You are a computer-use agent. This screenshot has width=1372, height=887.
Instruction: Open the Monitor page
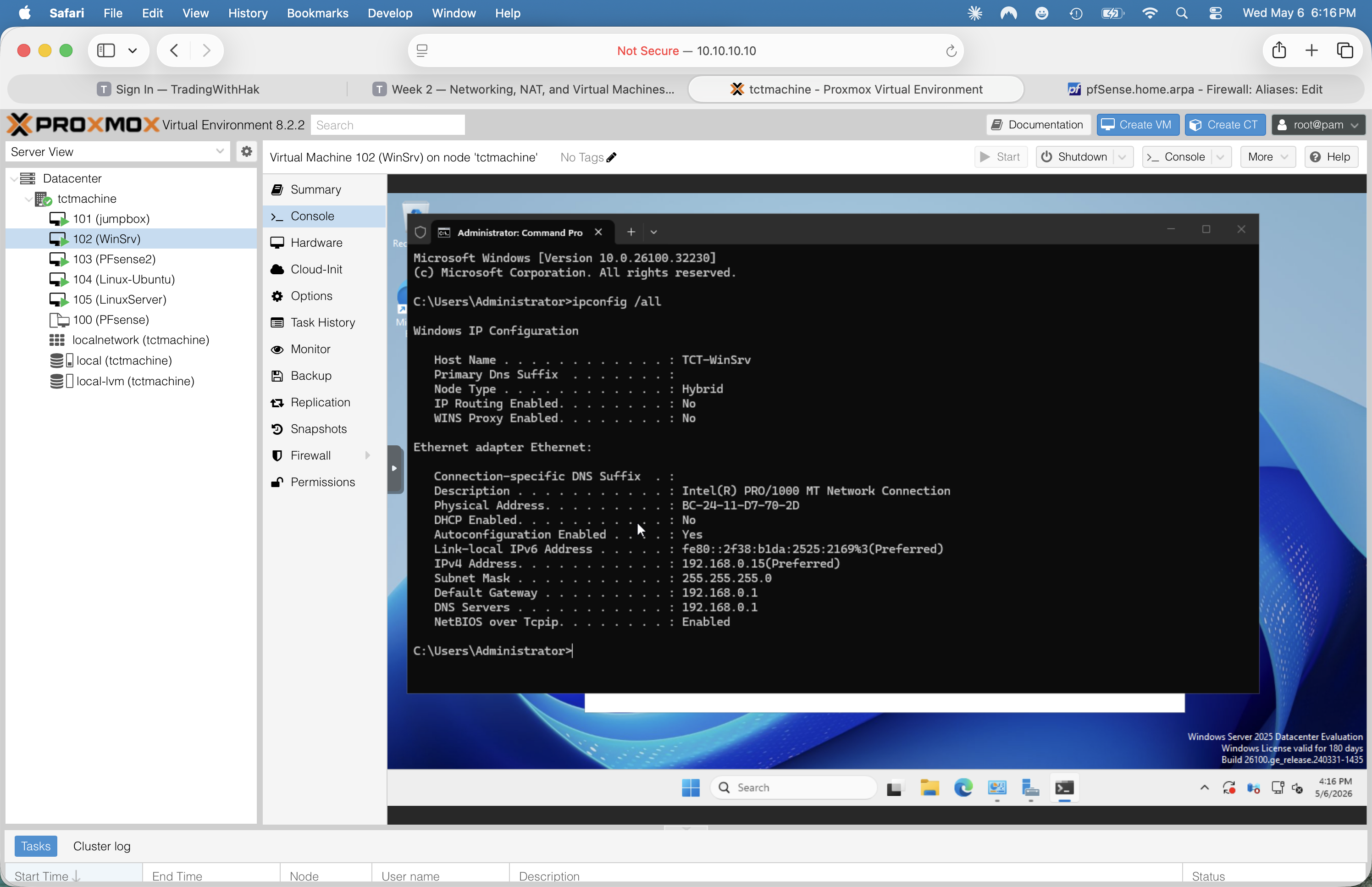(x=324, y=349)
